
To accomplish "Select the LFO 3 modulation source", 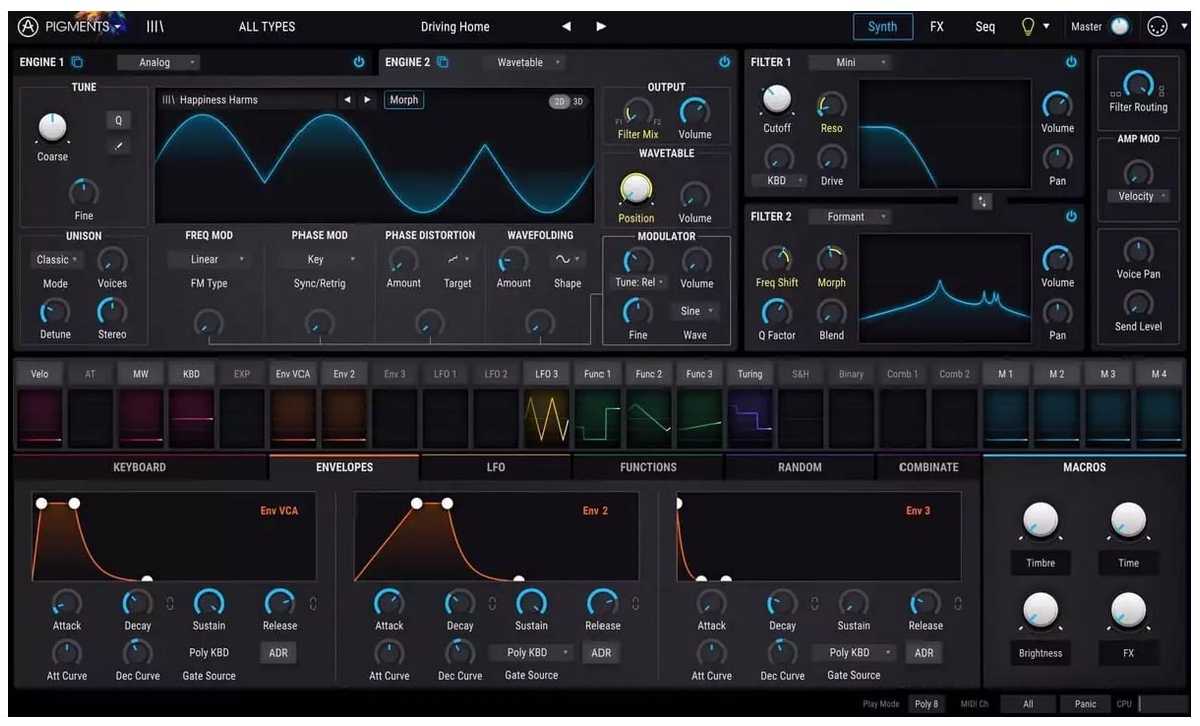I will coord(546,374).
